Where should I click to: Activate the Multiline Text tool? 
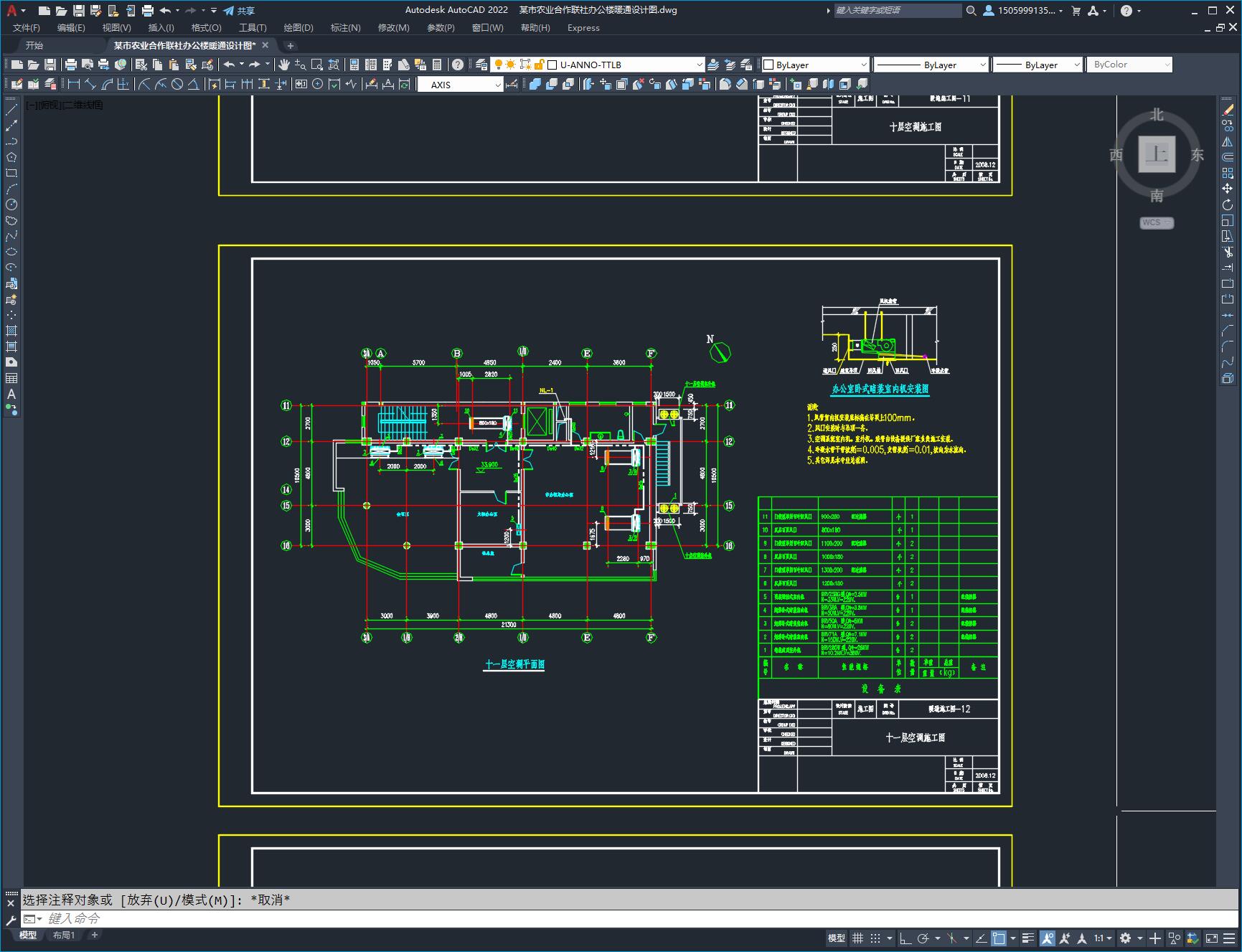(x=11, y=394)
